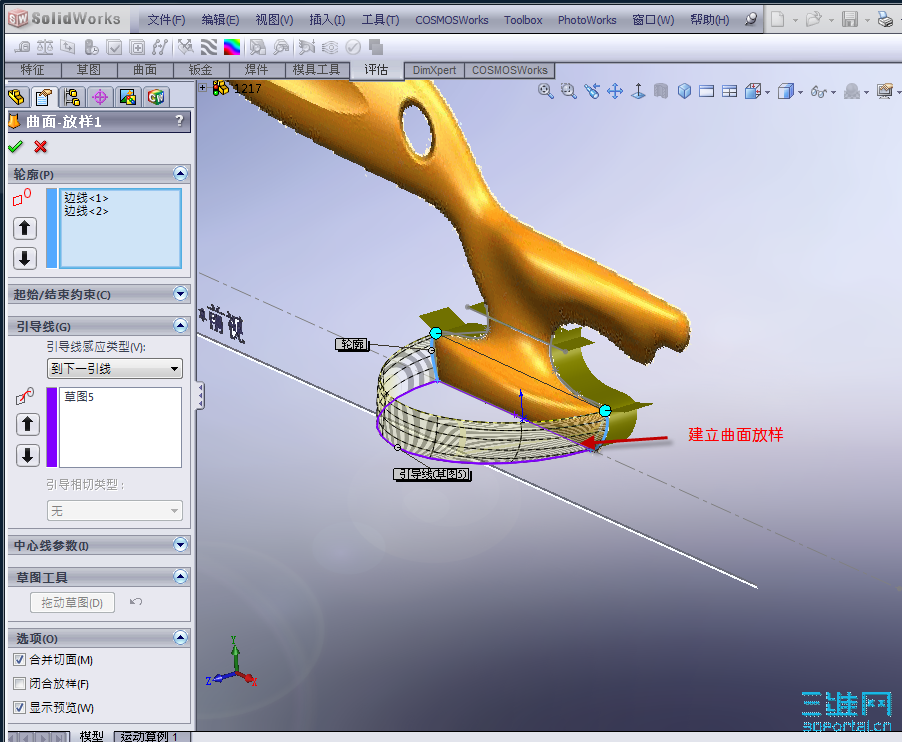The image size is (902, 742).
Task: Move guide curve up arrow button
Action: (28, 424)
